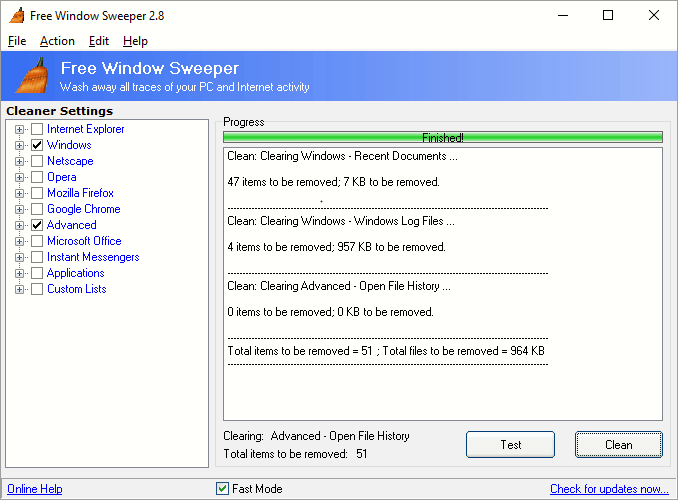Image resolution: width=678 pixels, height=500 pixels.
Task: Check the Internet Explorer checkbox
Action: pos(37,129)
